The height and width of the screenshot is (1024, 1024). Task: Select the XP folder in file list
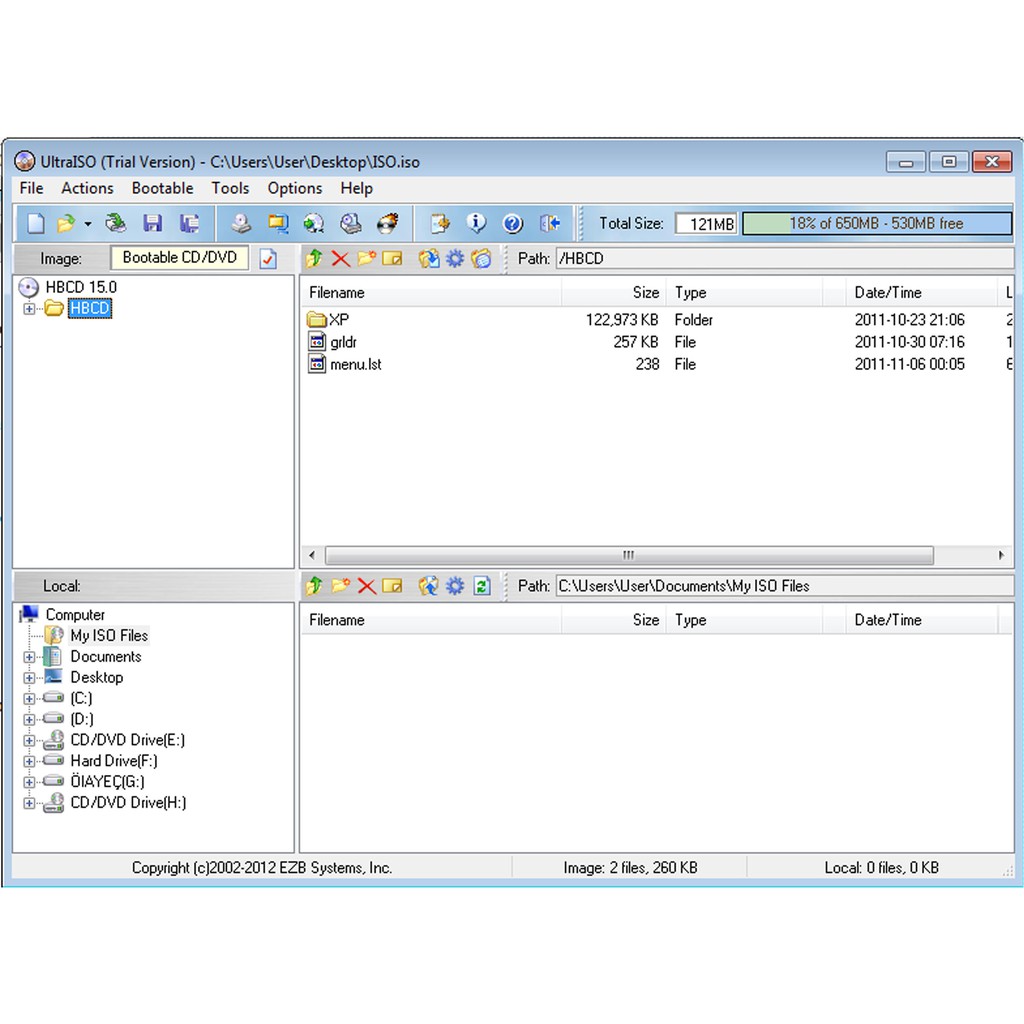339,320
